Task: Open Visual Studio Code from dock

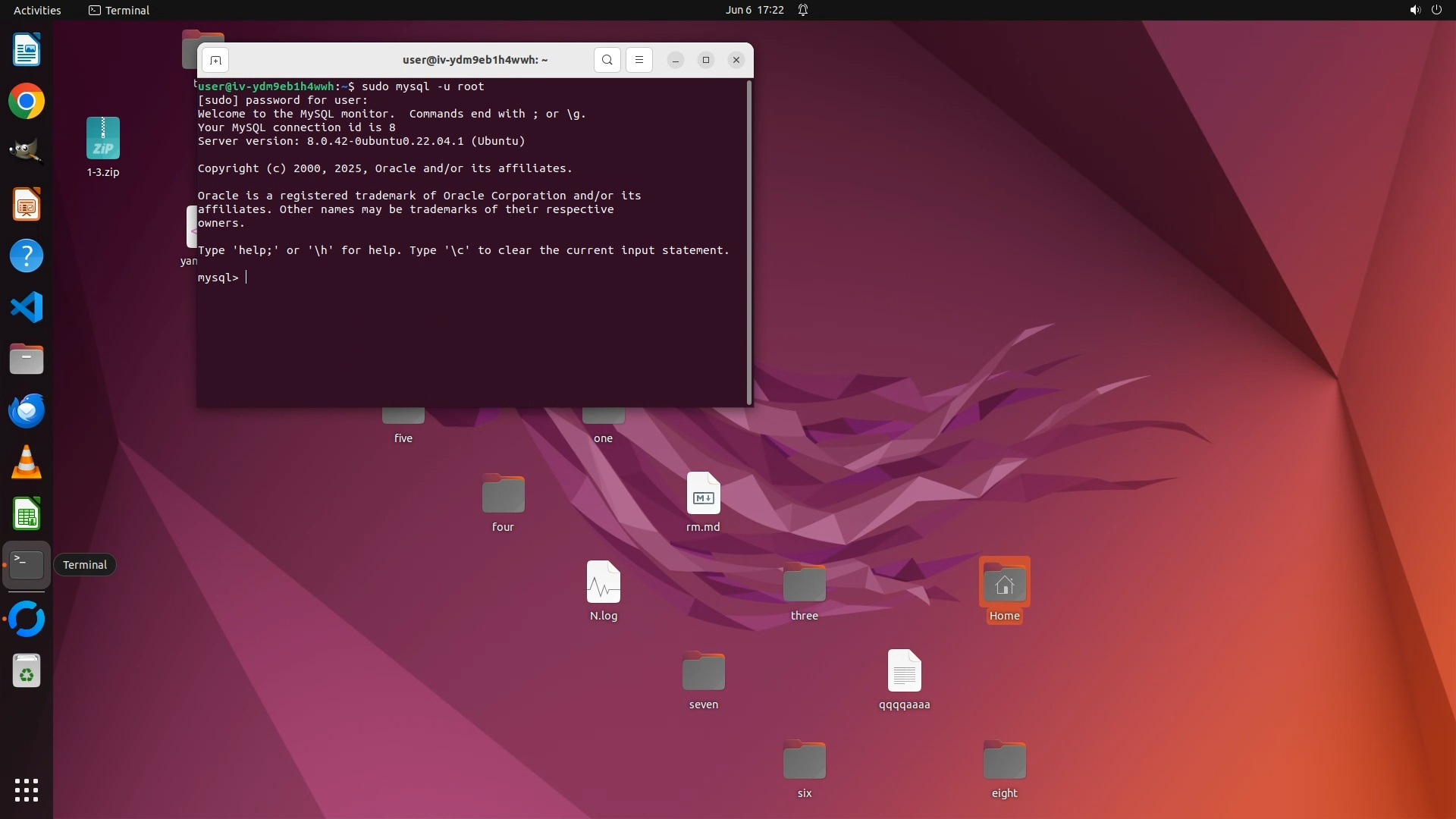Action: pyautogui.click(x=27, y=308)
